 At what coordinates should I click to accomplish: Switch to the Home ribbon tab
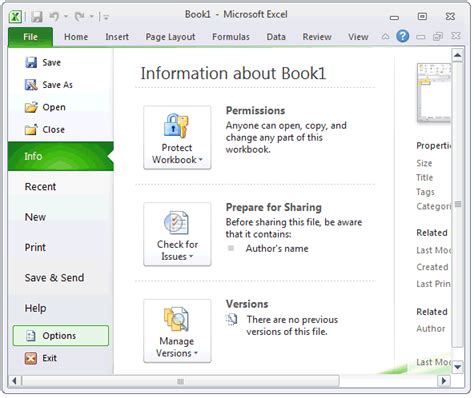(x=76, y=37)
